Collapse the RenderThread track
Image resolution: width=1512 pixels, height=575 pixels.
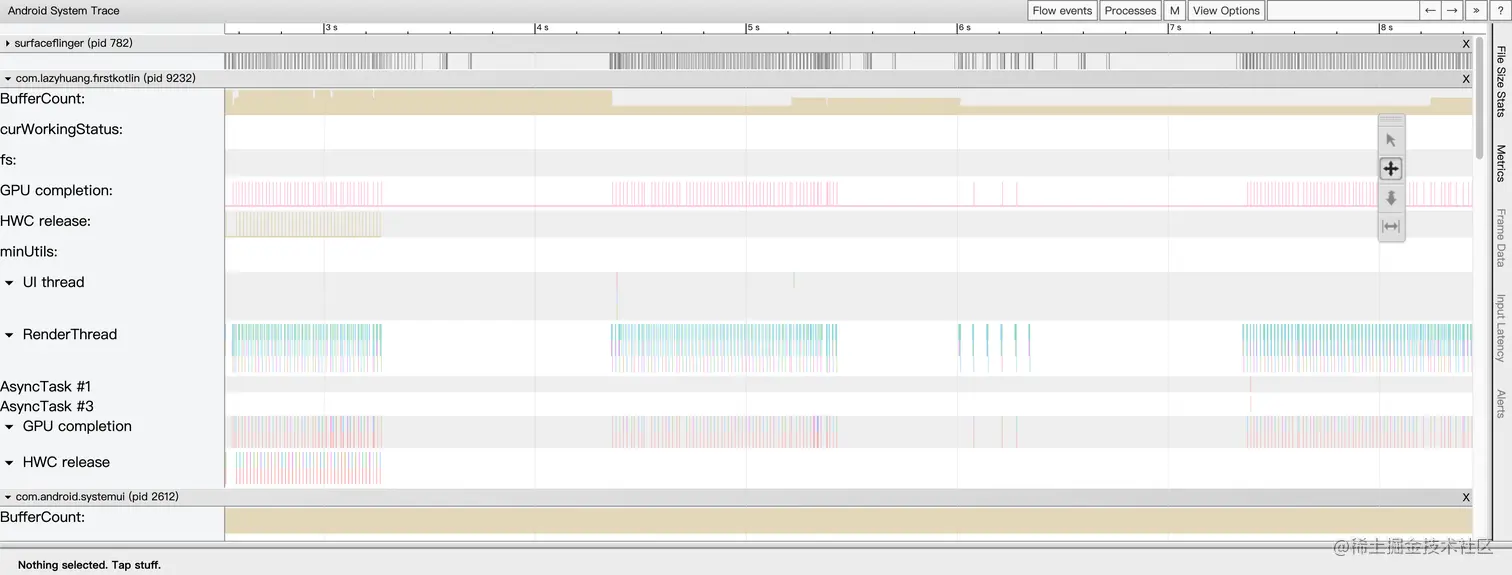click(x=10, y=335)
